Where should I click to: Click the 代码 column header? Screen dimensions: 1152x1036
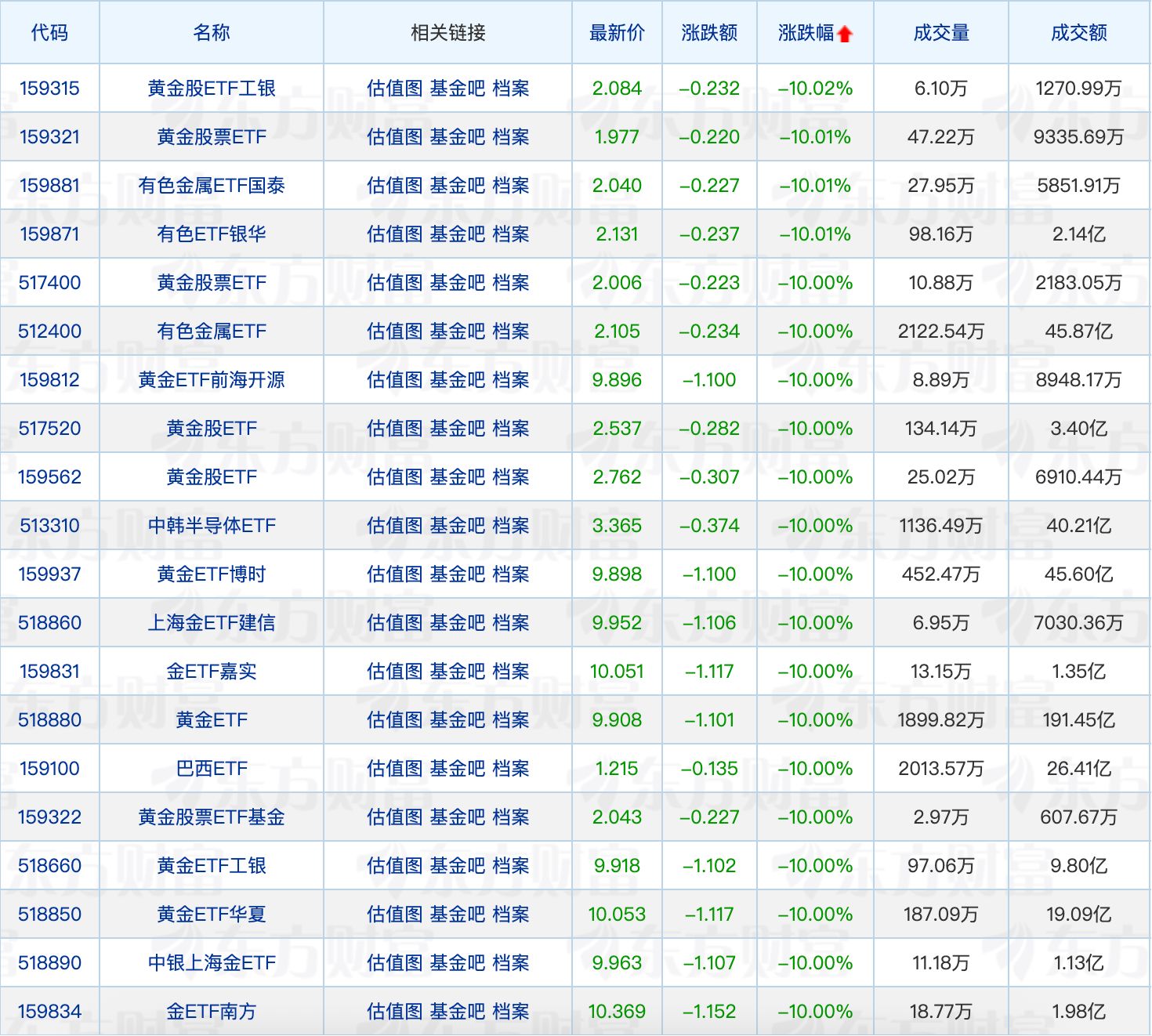[49, 33]
